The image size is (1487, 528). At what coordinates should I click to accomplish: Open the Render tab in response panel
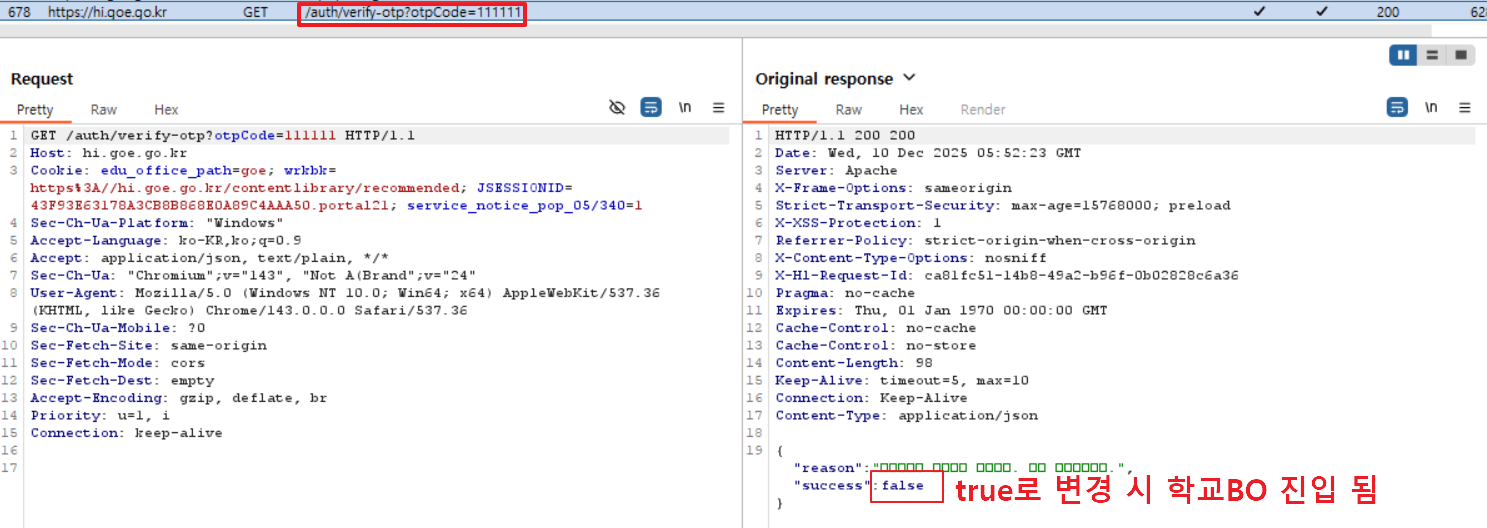click(x=983, y=110)
